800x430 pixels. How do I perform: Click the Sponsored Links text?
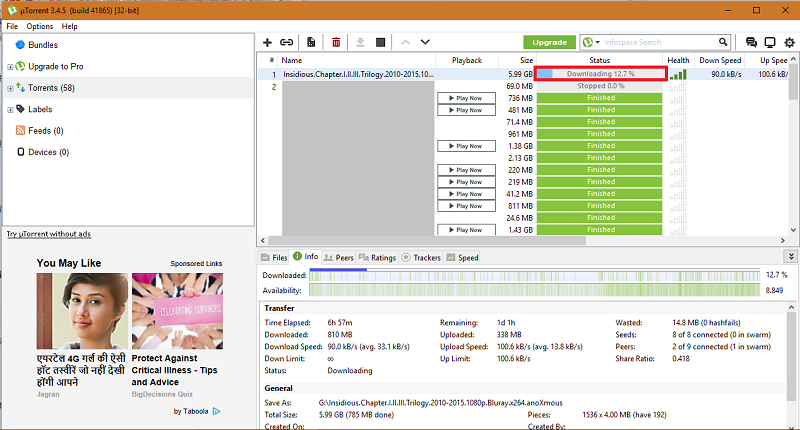tap(196, 264)
